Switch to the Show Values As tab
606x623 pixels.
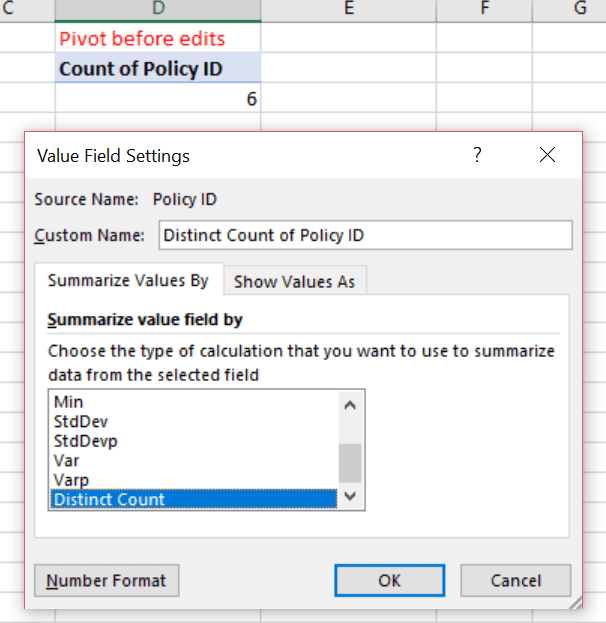pyautogui.click(x=294, y=281)
